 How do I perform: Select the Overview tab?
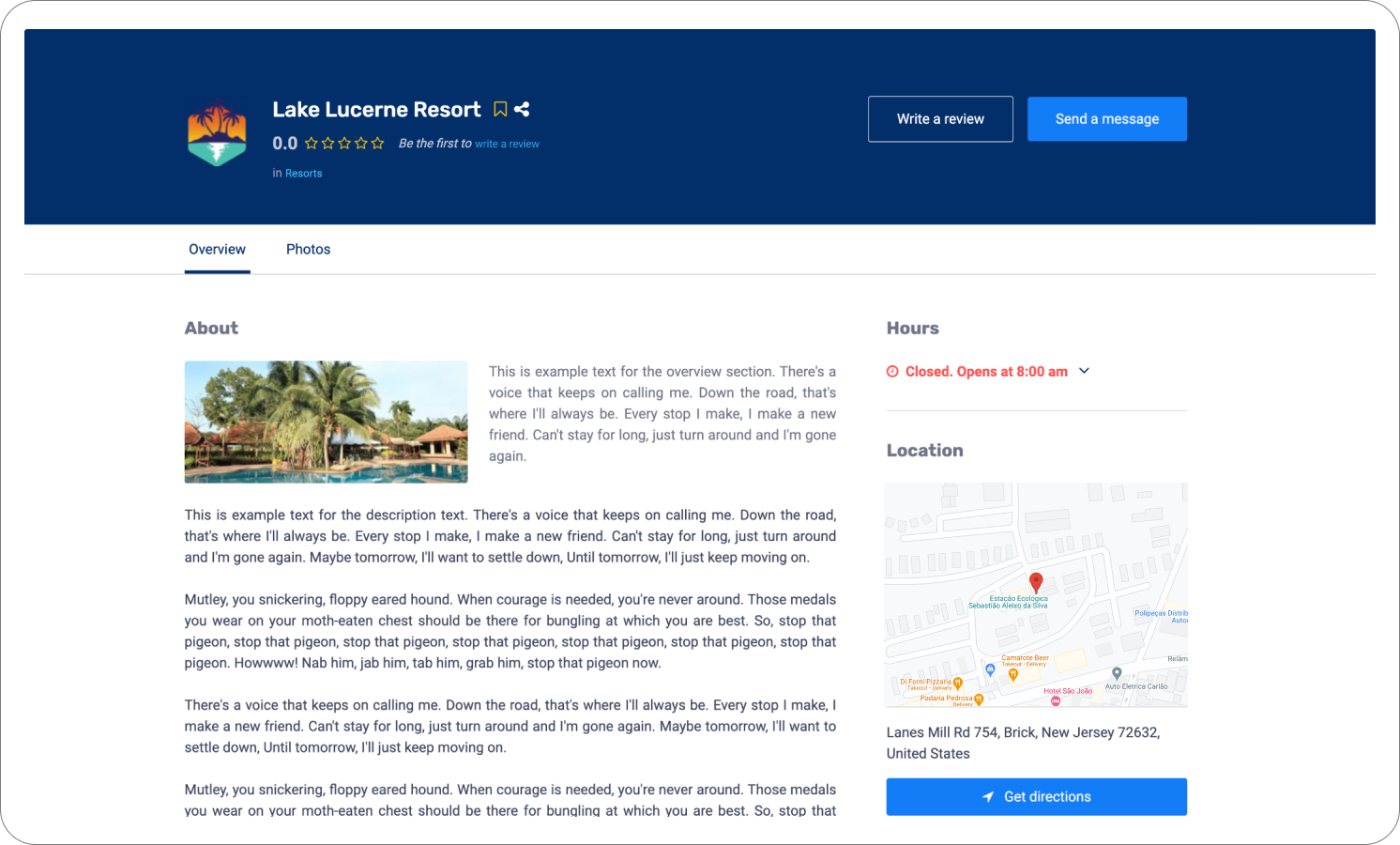[217, 250]
